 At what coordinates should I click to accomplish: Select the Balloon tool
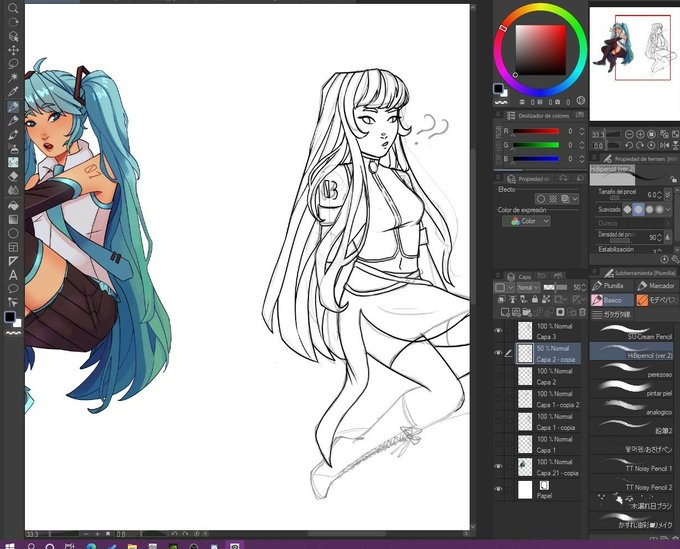tap(13, 288)
